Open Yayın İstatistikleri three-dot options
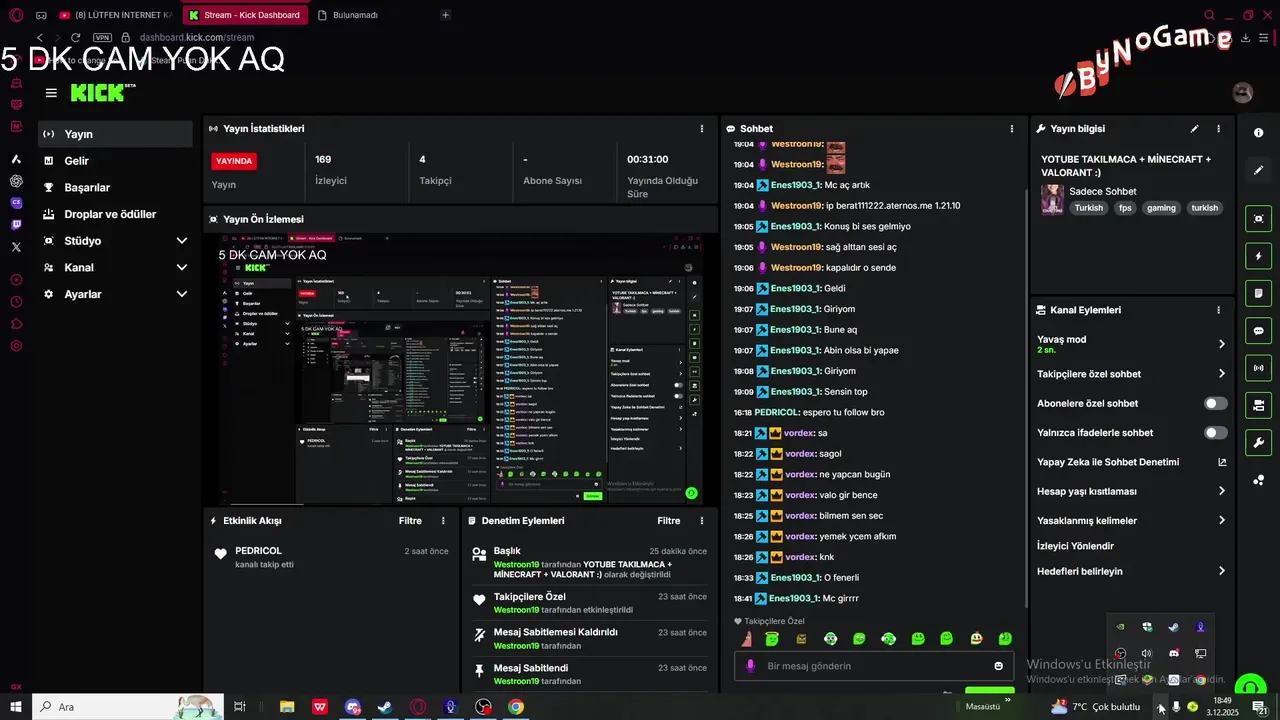 click(702, 129)
